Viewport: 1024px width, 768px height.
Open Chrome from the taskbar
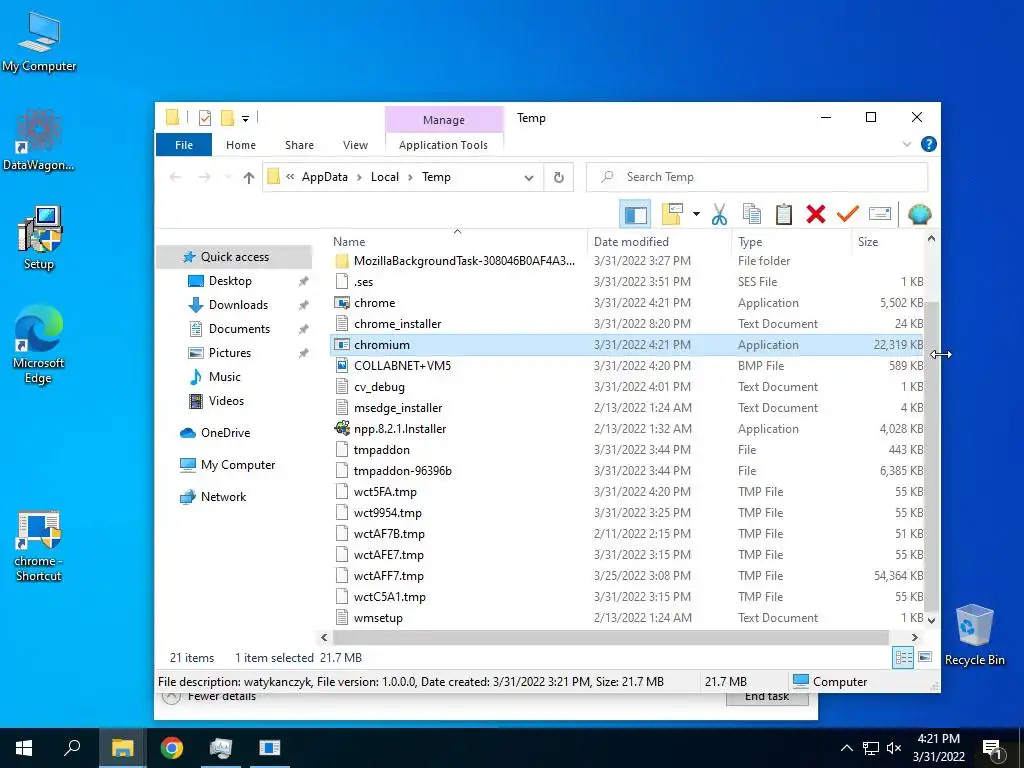(x=172, y=748)
